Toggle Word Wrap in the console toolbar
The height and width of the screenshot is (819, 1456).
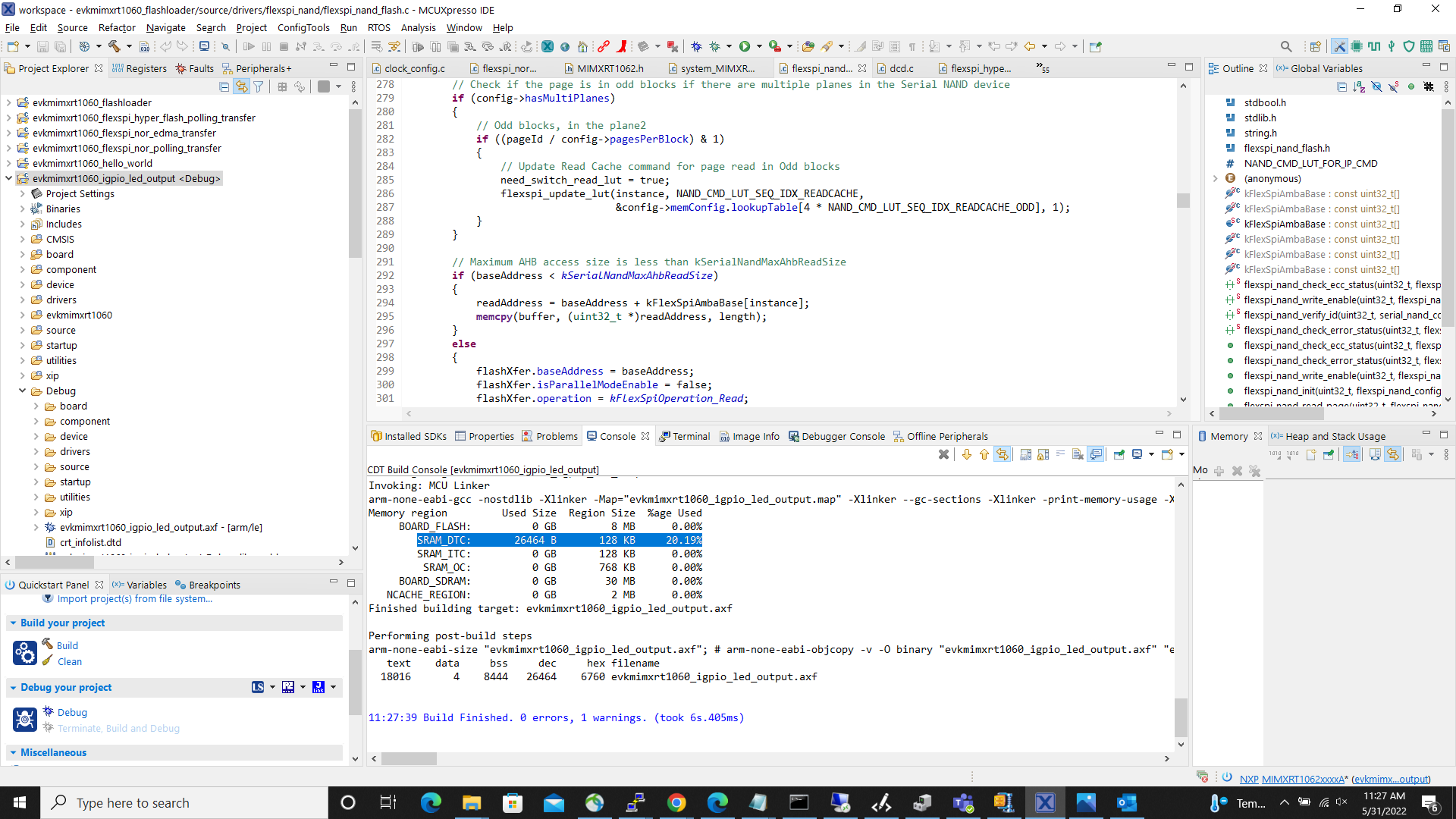[1061, 453]
